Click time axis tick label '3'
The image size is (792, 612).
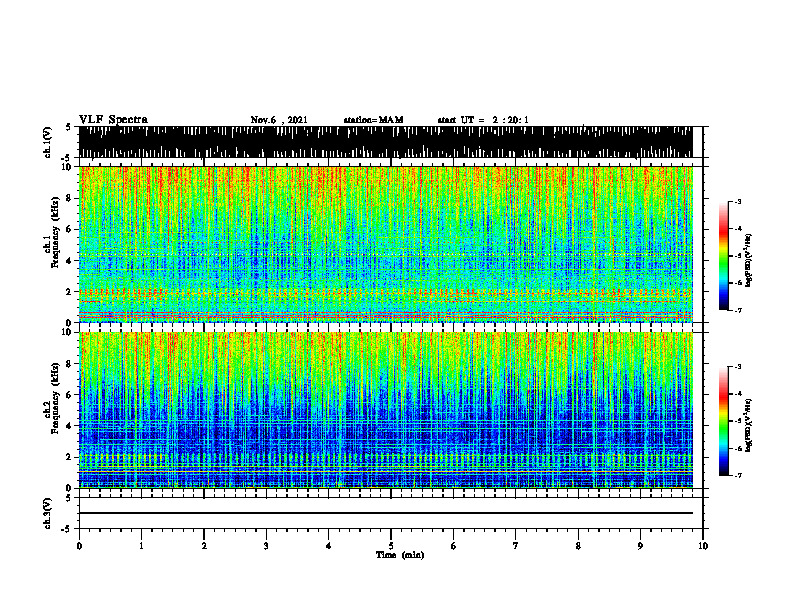tap(266, 546)
